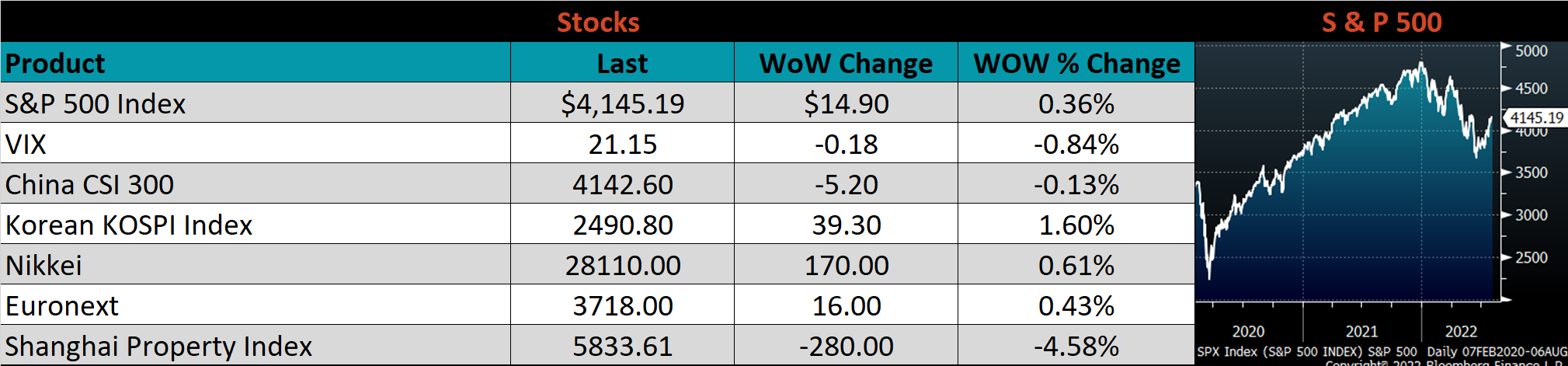
Task: Select the KOSPI 39.30 WoW change cell
Action: click(846, 225)
